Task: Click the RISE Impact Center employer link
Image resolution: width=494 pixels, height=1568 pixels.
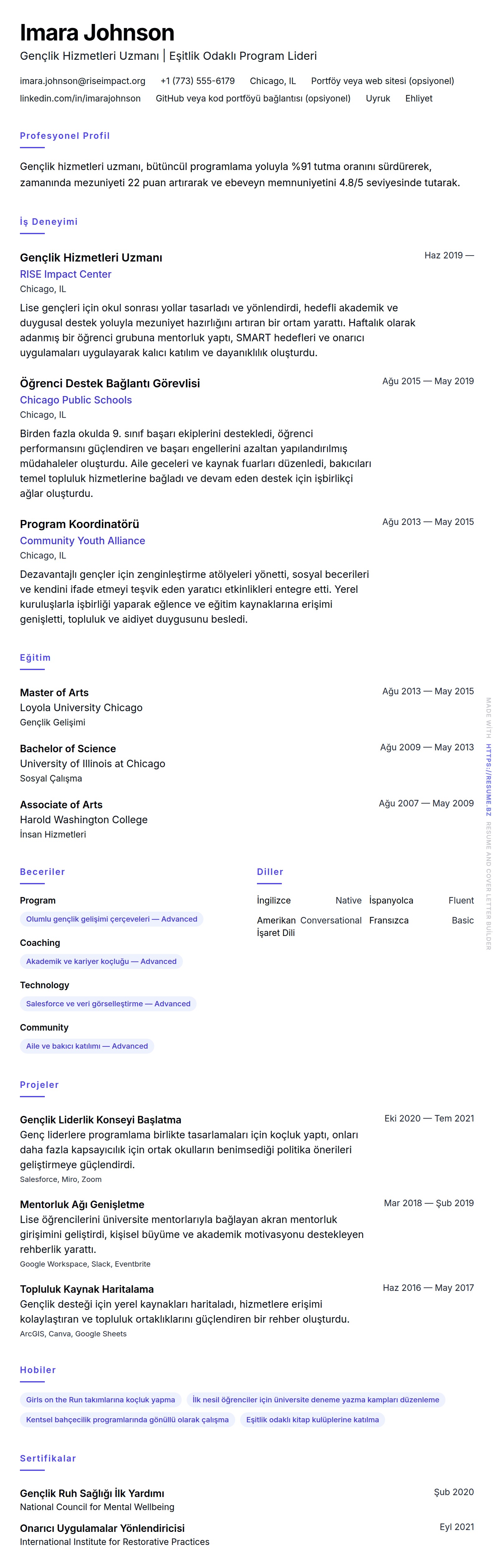Action: click(65, 275)
